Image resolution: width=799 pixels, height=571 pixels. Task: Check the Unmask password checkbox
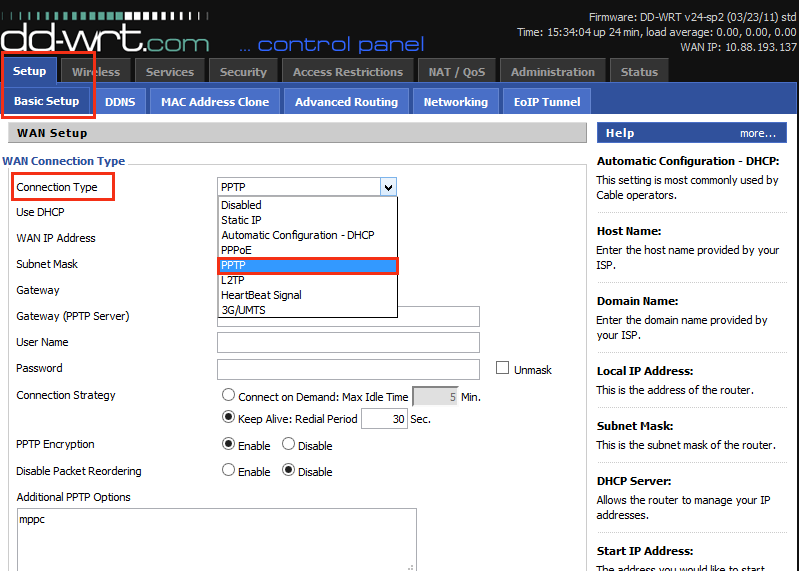coord(503,368)
